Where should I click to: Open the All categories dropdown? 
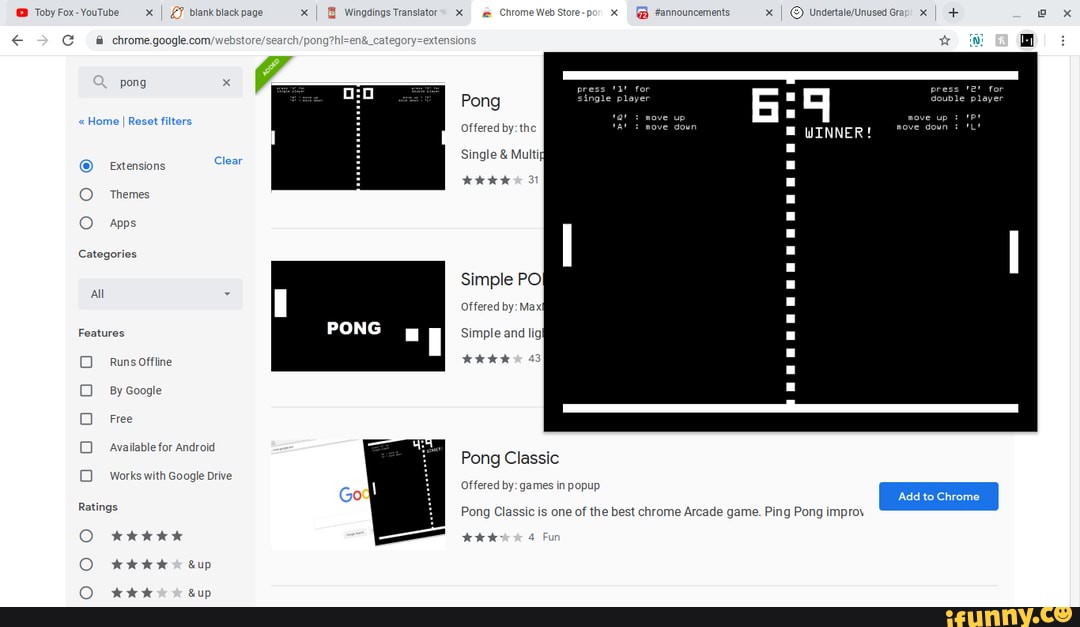pos(159,293)
